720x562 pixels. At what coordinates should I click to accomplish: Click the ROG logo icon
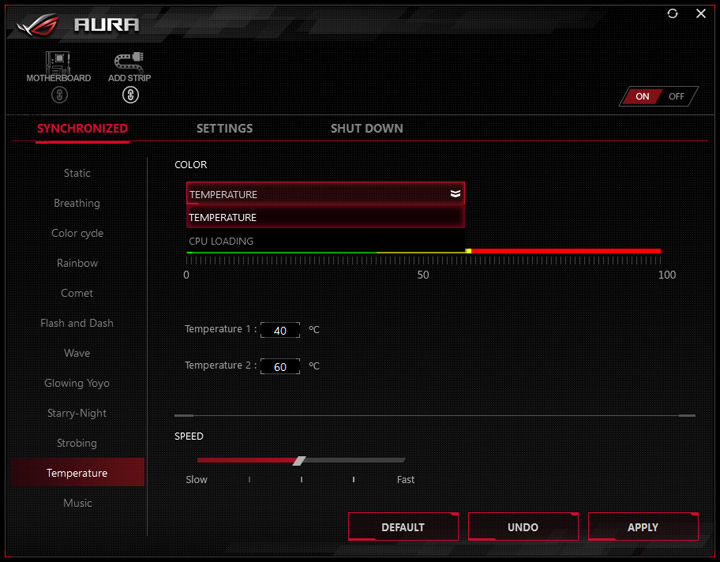point(38,25)
